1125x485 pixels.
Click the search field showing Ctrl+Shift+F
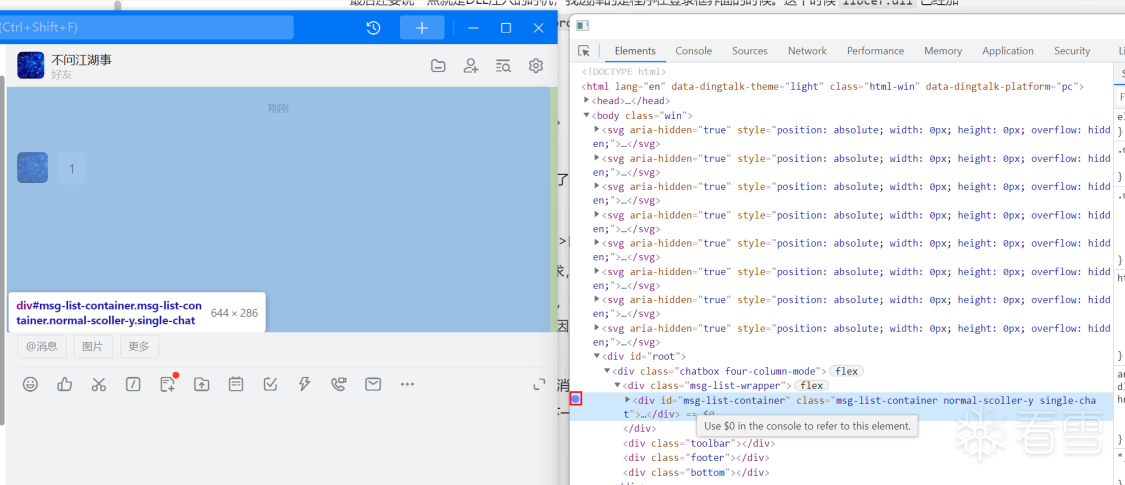pos(147,27)
